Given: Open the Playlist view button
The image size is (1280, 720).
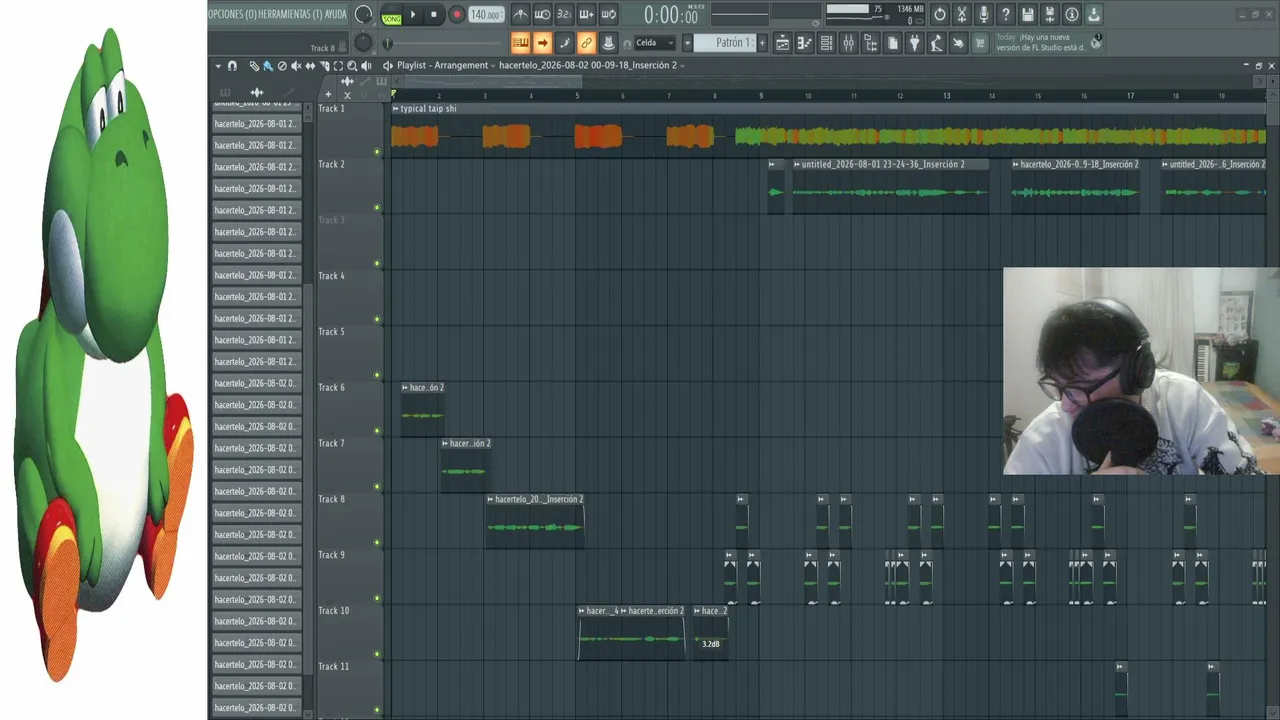Looking at the screenshot, I should click(782, 43).
